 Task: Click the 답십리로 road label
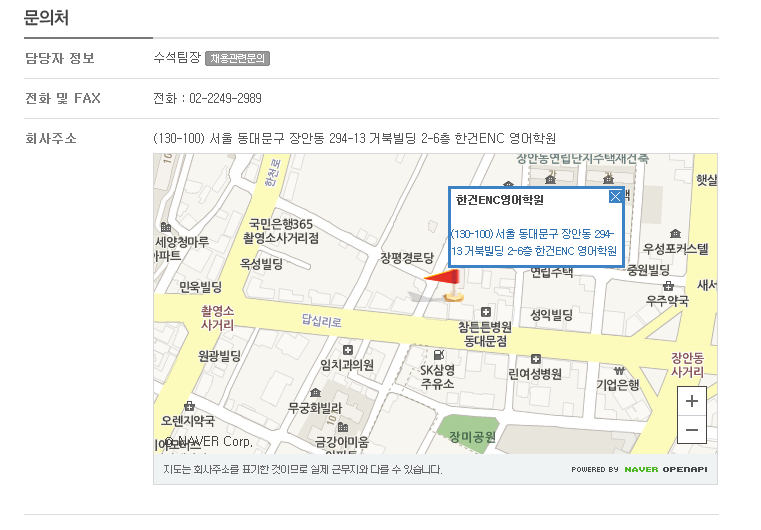tap(321, 320)
